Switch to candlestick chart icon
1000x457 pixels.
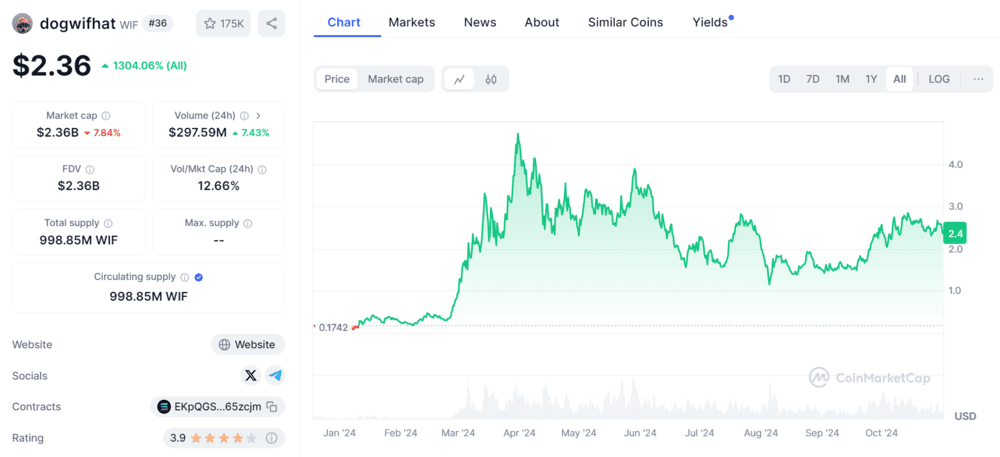(x=491, y=79)
